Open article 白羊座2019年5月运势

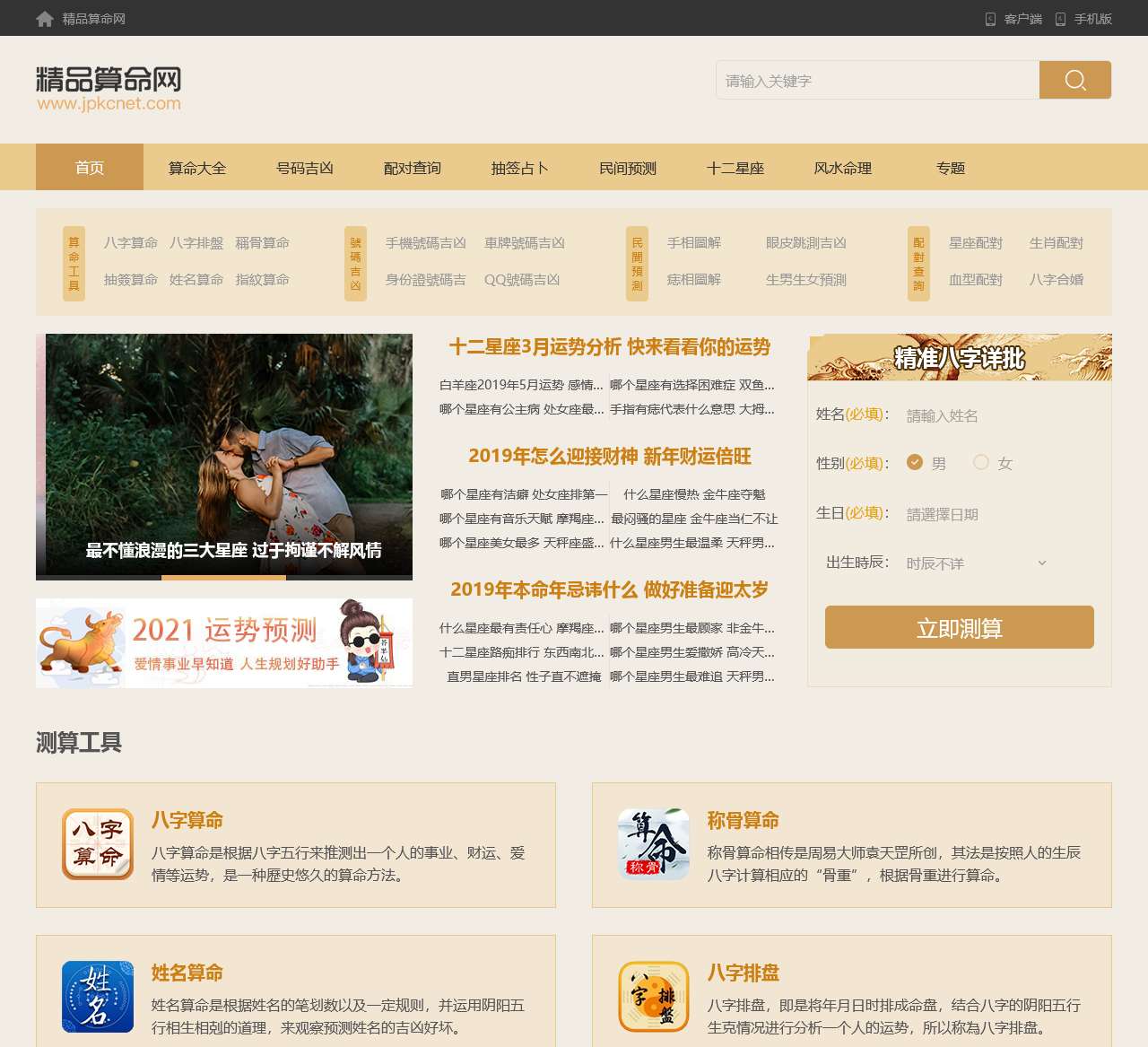click(521, 385)
